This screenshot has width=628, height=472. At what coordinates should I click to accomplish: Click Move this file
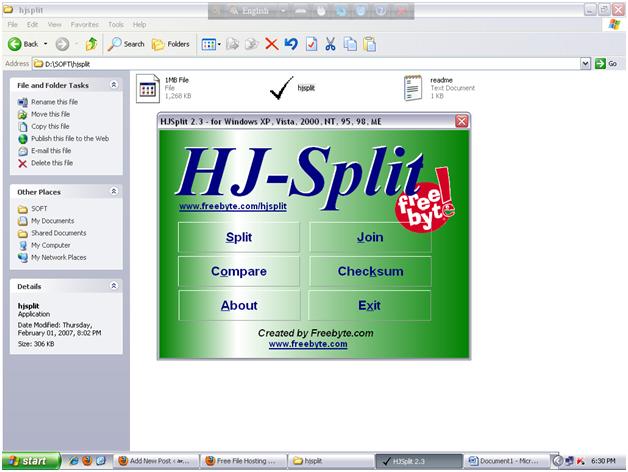coord(44,114)
